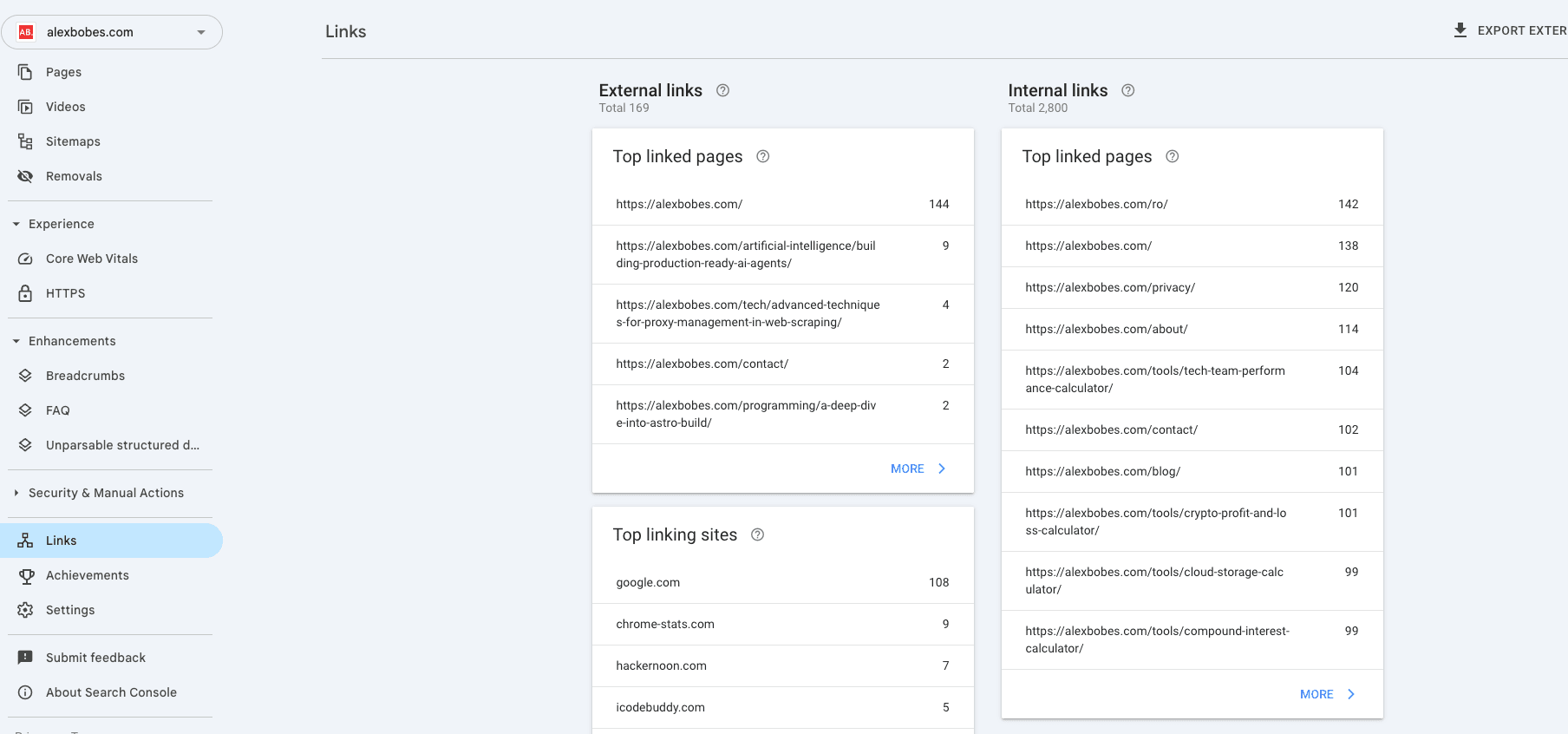Click the Sitemaps icon in sidebar
This screenshot has height=734, width=1568.
(25, 141)
